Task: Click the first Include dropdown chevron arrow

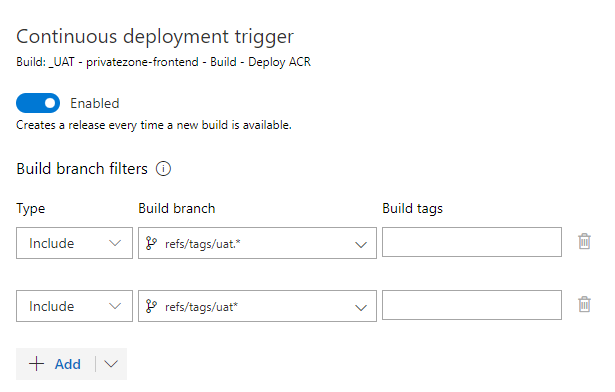Action: (x=115, y=243)
